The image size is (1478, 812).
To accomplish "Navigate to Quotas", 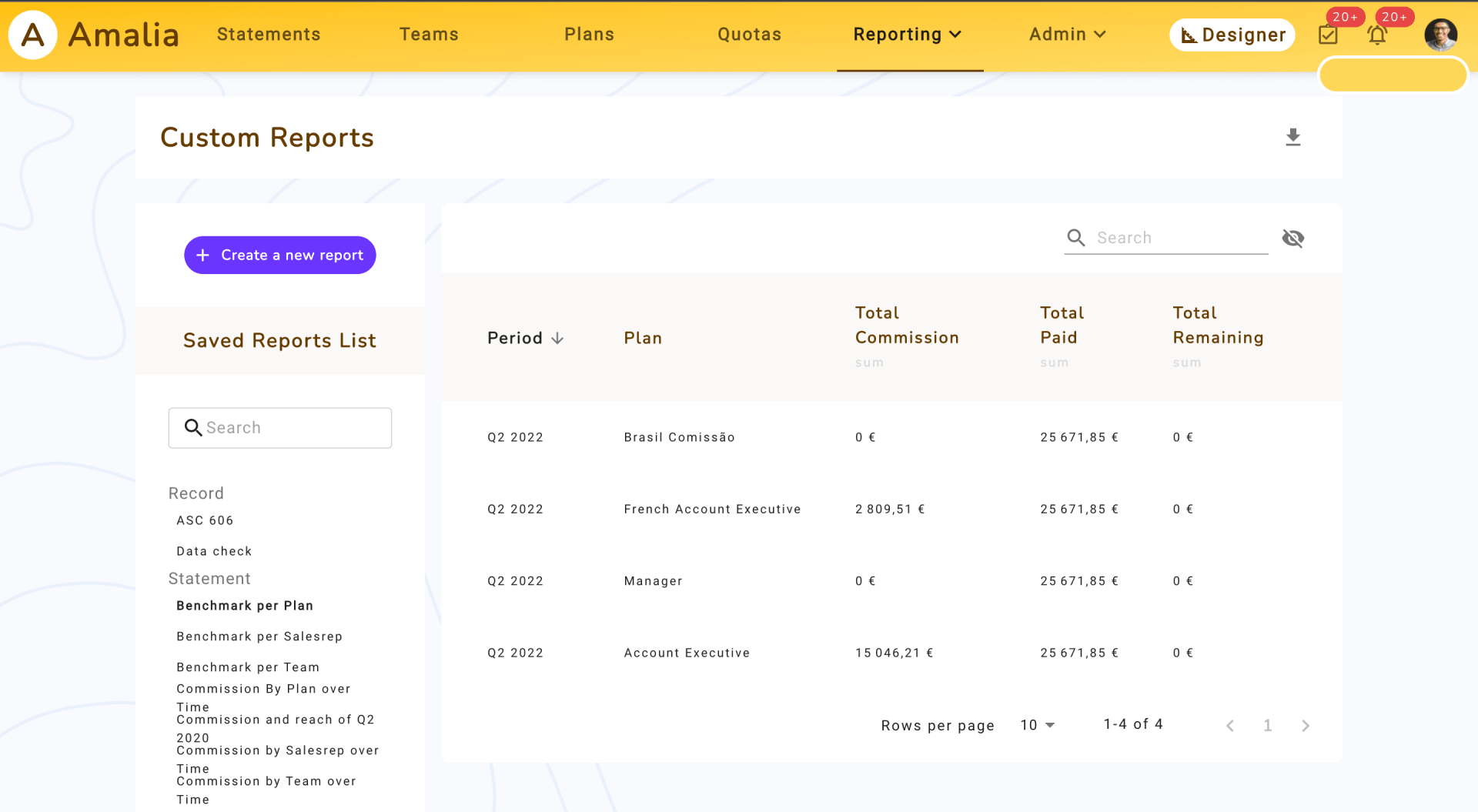I will pos(749,35).
